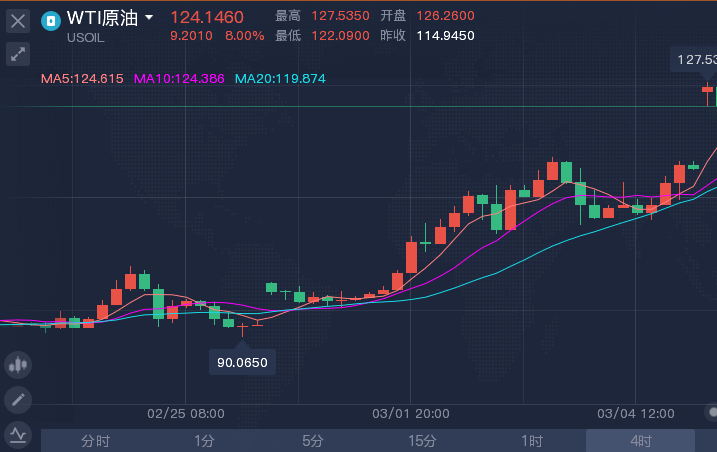Select the pencil drawing tool
The width and height of the screenshot is (717, 452).
pyautogui.click(x=18, y=400)
